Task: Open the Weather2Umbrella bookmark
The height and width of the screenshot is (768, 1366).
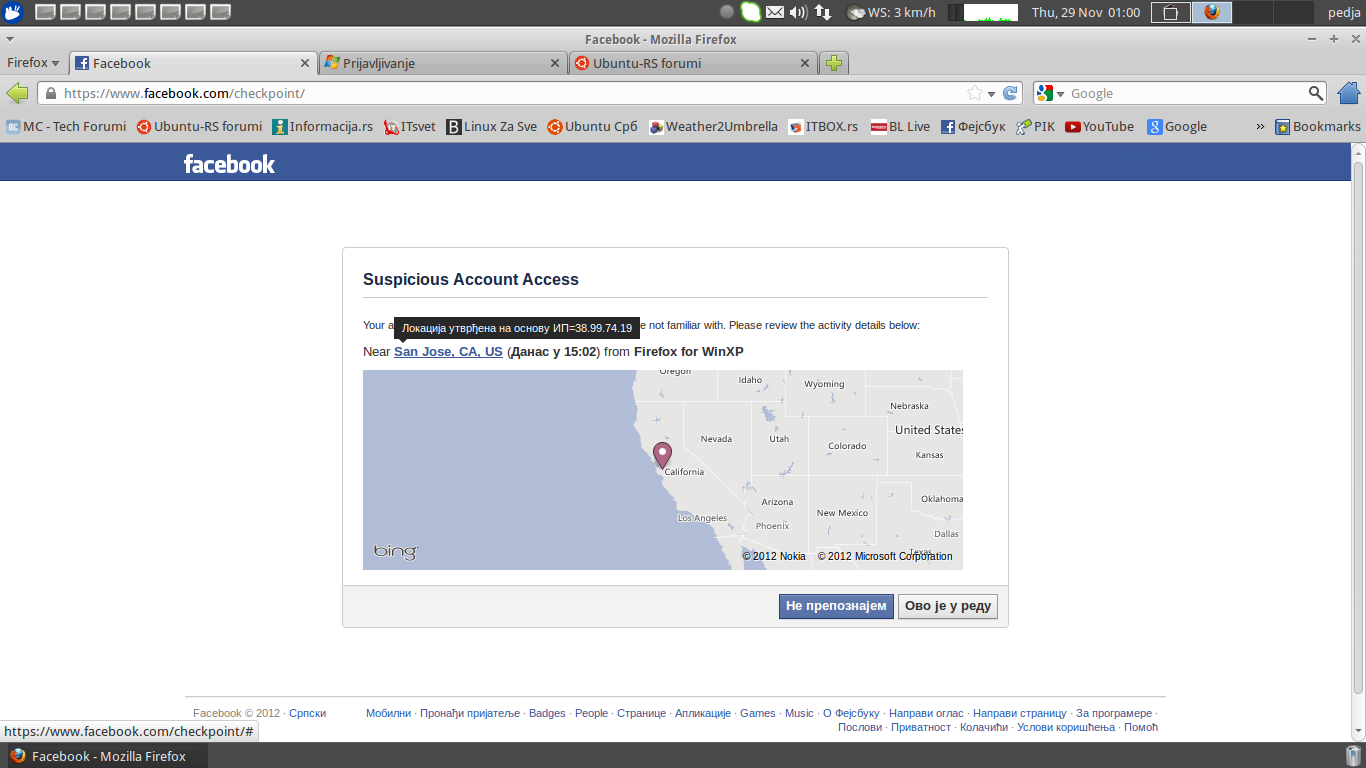Action: [713, 127]
